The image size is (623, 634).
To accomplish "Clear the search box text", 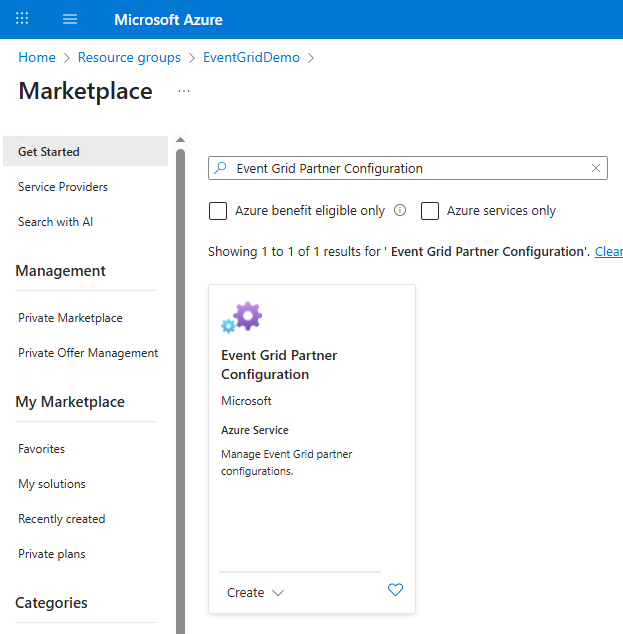I will (596, 168).
